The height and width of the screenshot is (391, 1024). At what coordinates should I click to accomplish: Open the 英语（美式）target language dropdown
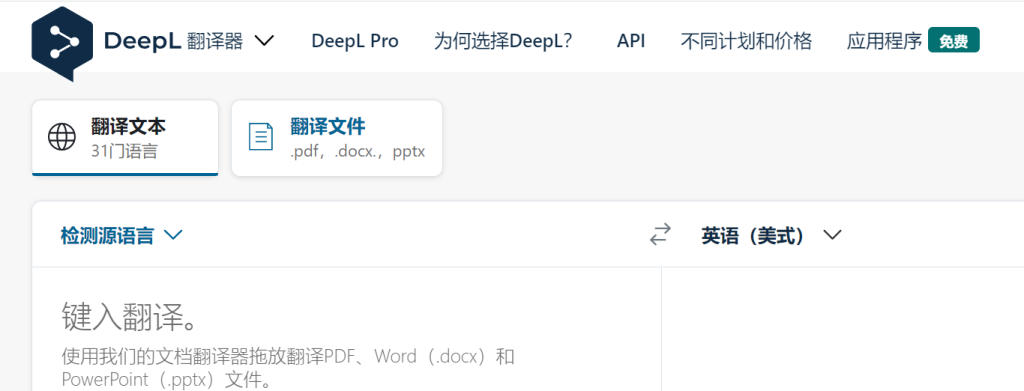[x=771, y=235]
